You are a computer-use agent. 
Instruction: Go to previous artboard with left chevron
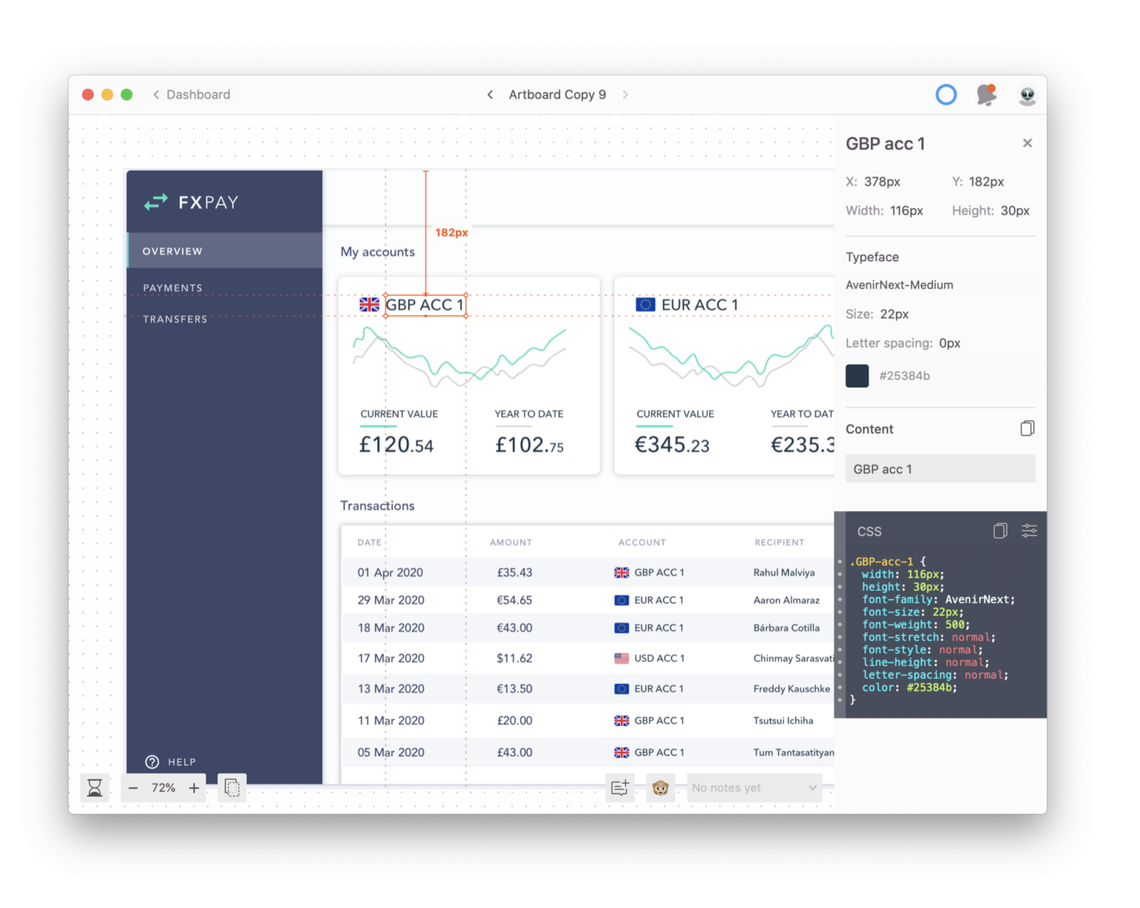(x=490, y=94)
